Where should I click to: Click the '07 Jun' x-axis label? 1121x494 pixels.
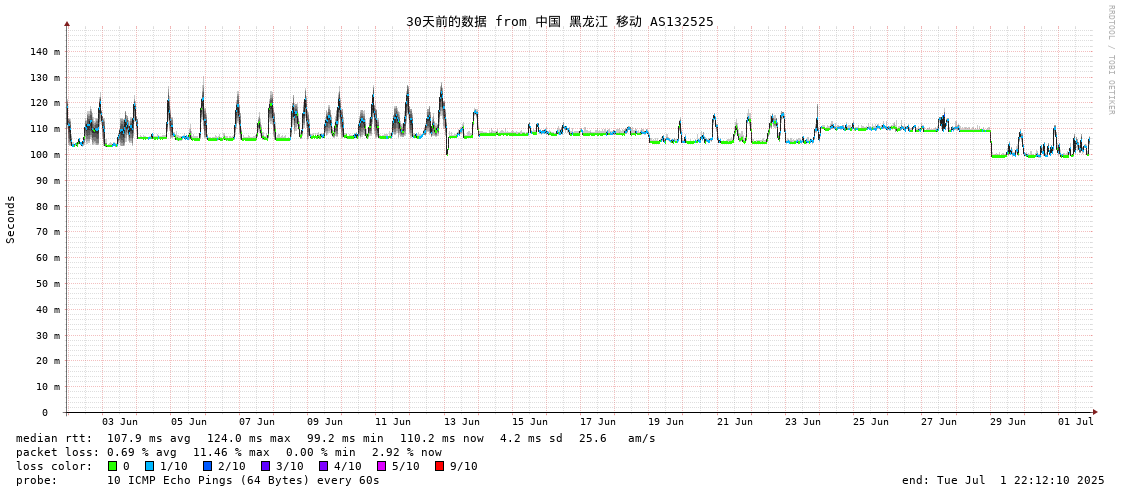click(x=257, y=422)
